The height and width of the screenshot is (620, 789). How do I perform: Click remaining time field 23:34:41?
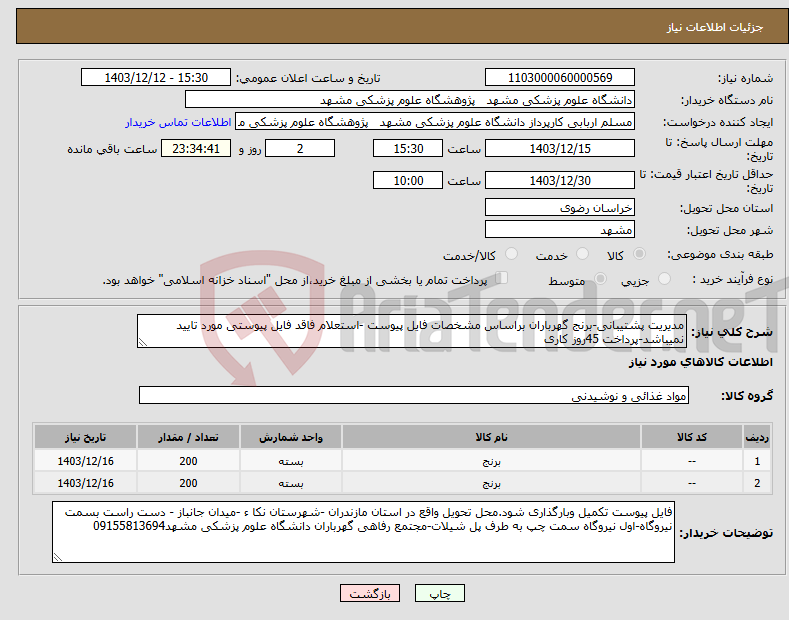196,148
